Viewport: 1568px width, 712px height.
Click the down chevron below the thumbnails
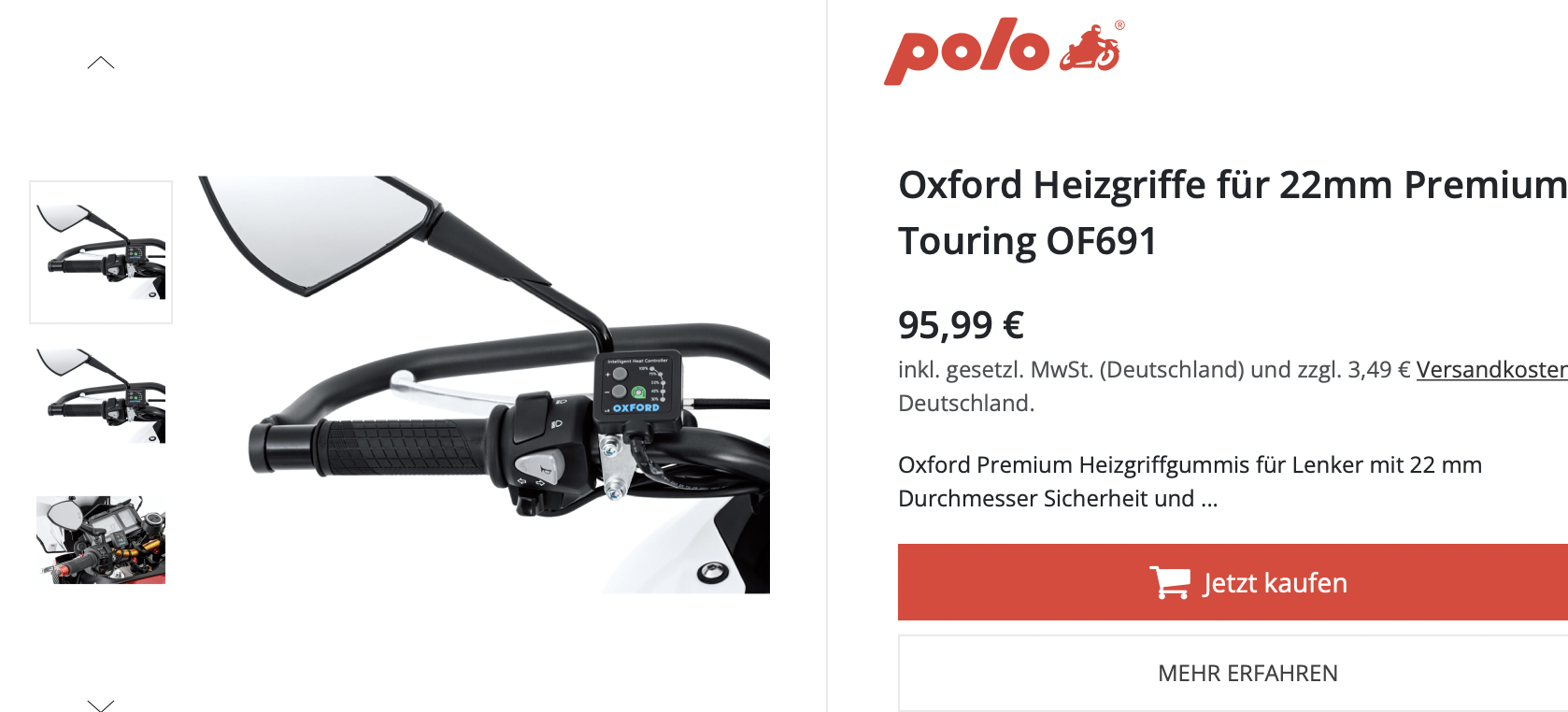(x=101, y=705)
